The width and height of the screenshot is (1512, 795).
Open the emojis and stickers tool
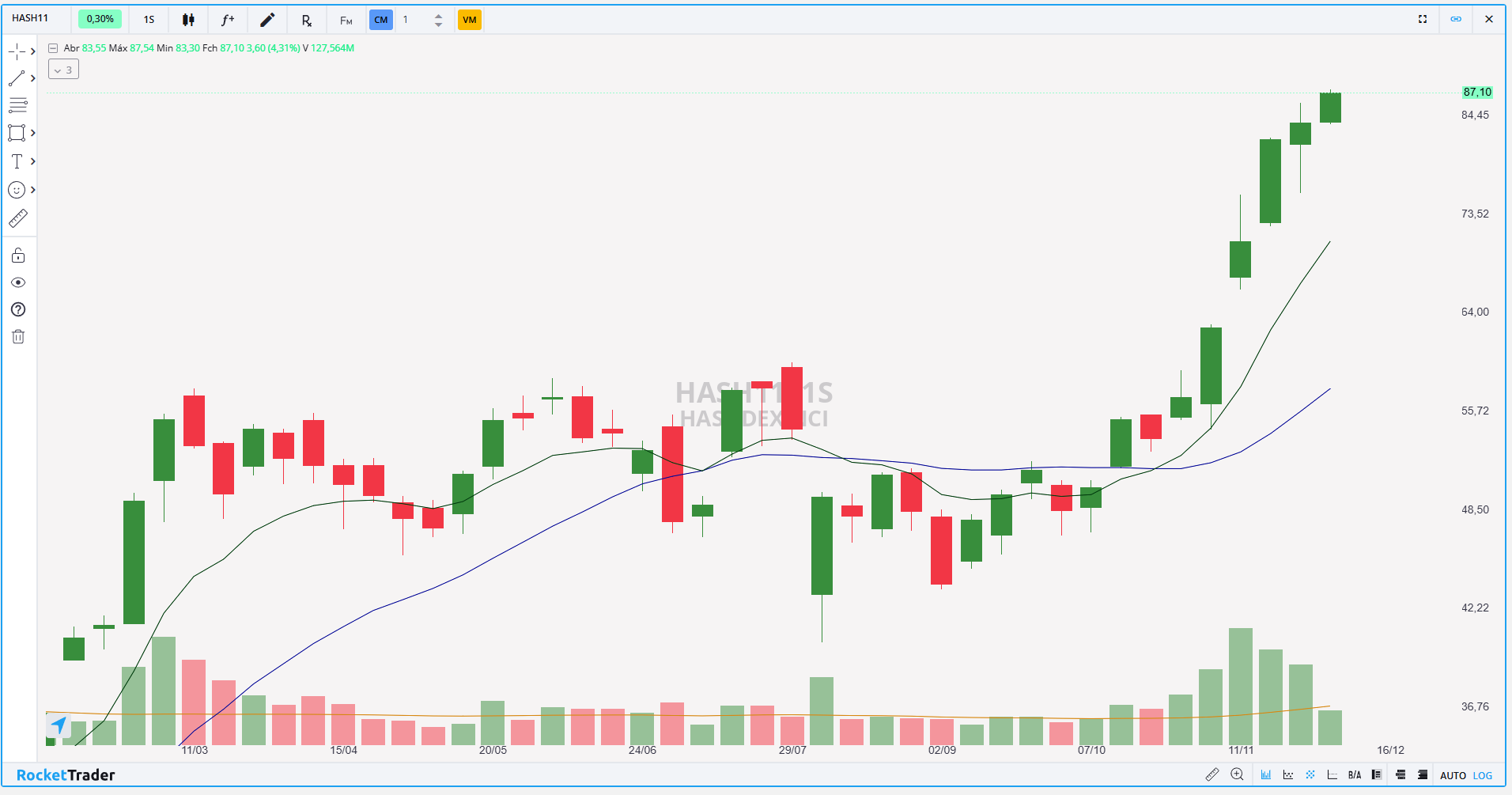[17, 189]
